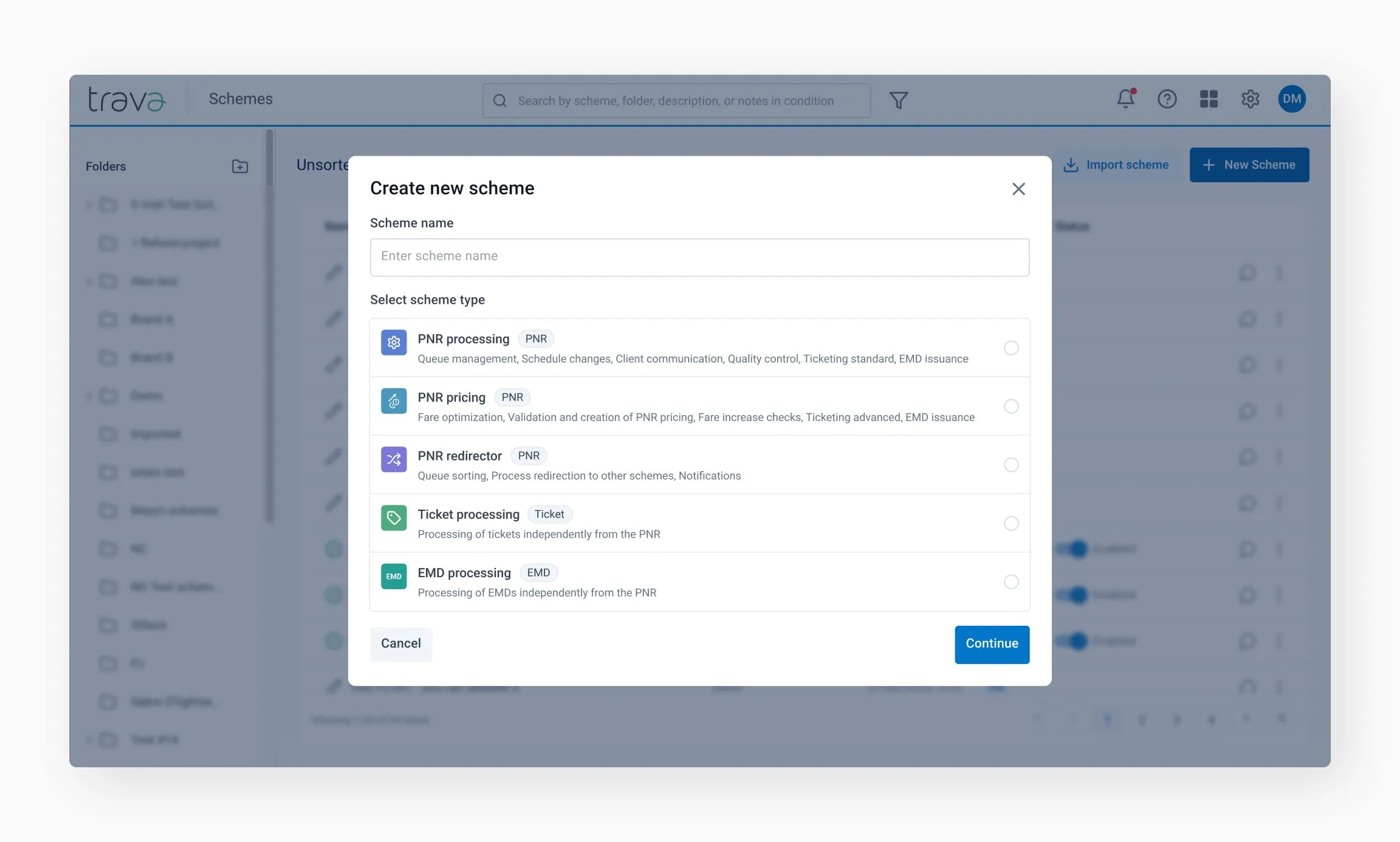Select PNR processing scheme type

[1011, 348]
